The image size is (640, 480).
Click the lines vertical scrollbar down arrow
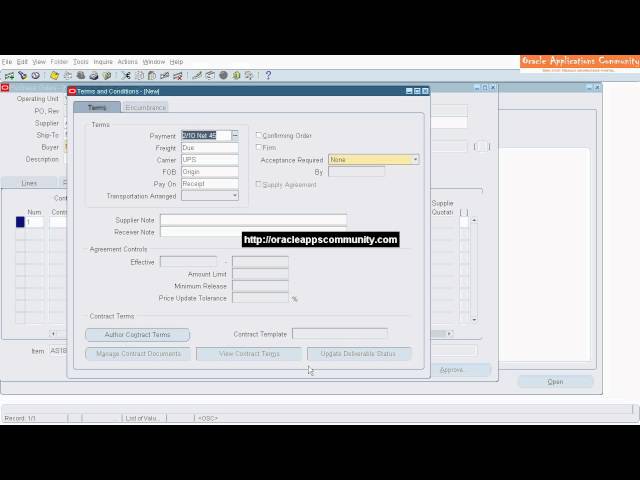pyautogui.click(x=474, y=320)
